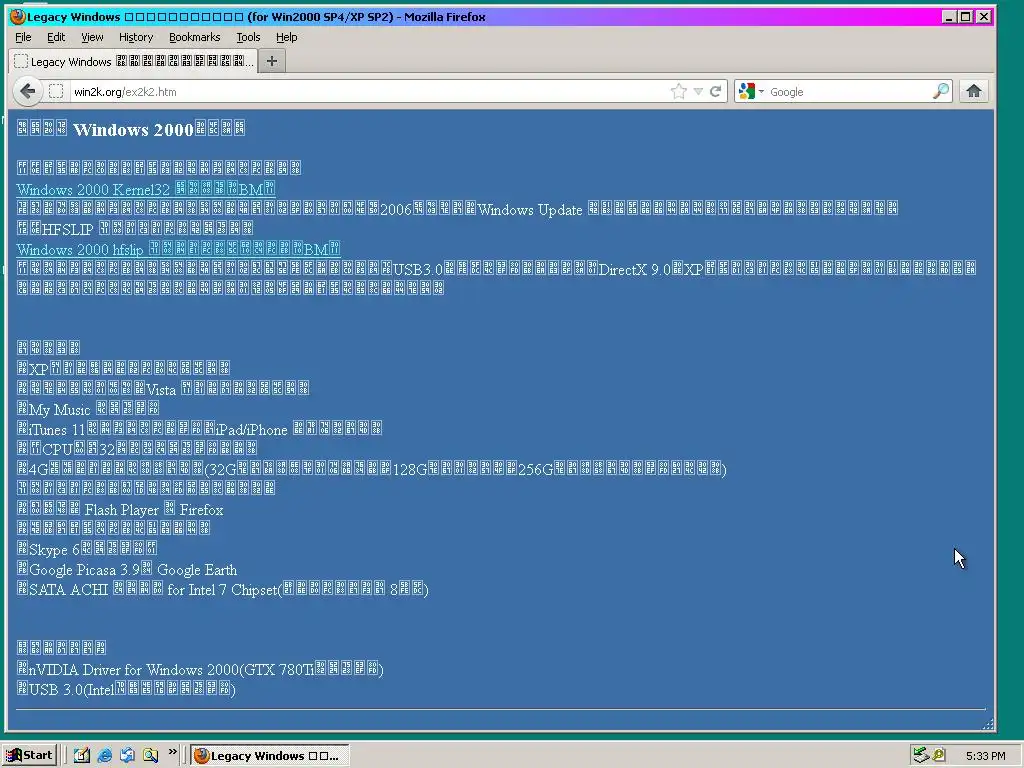Viewport: 1024px width, 768px height.
Task: Go back using the back arrow button
Action: coord(27,91)
